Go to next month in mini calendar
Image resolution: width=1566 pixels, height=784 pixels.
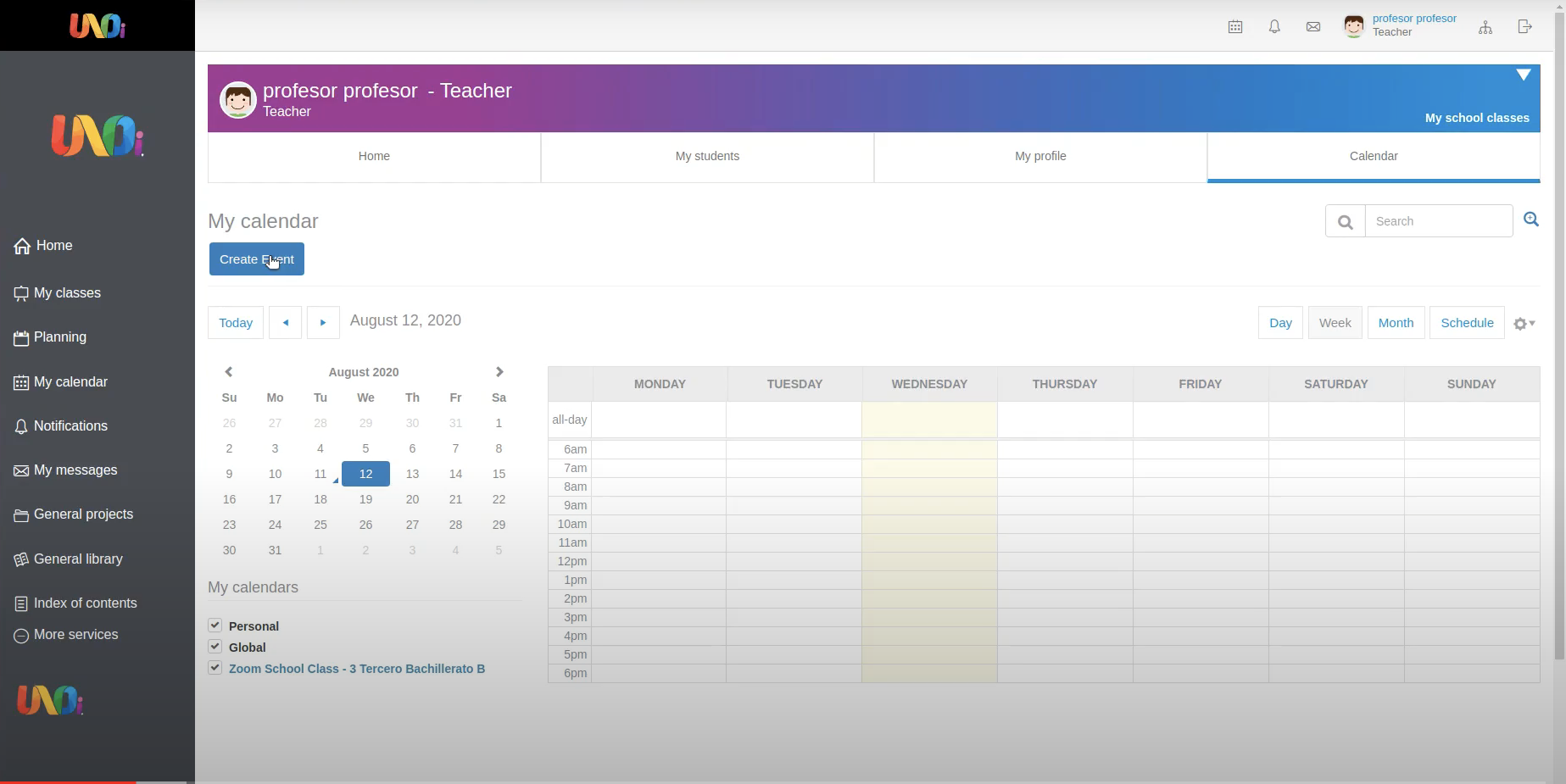point(499,372)
